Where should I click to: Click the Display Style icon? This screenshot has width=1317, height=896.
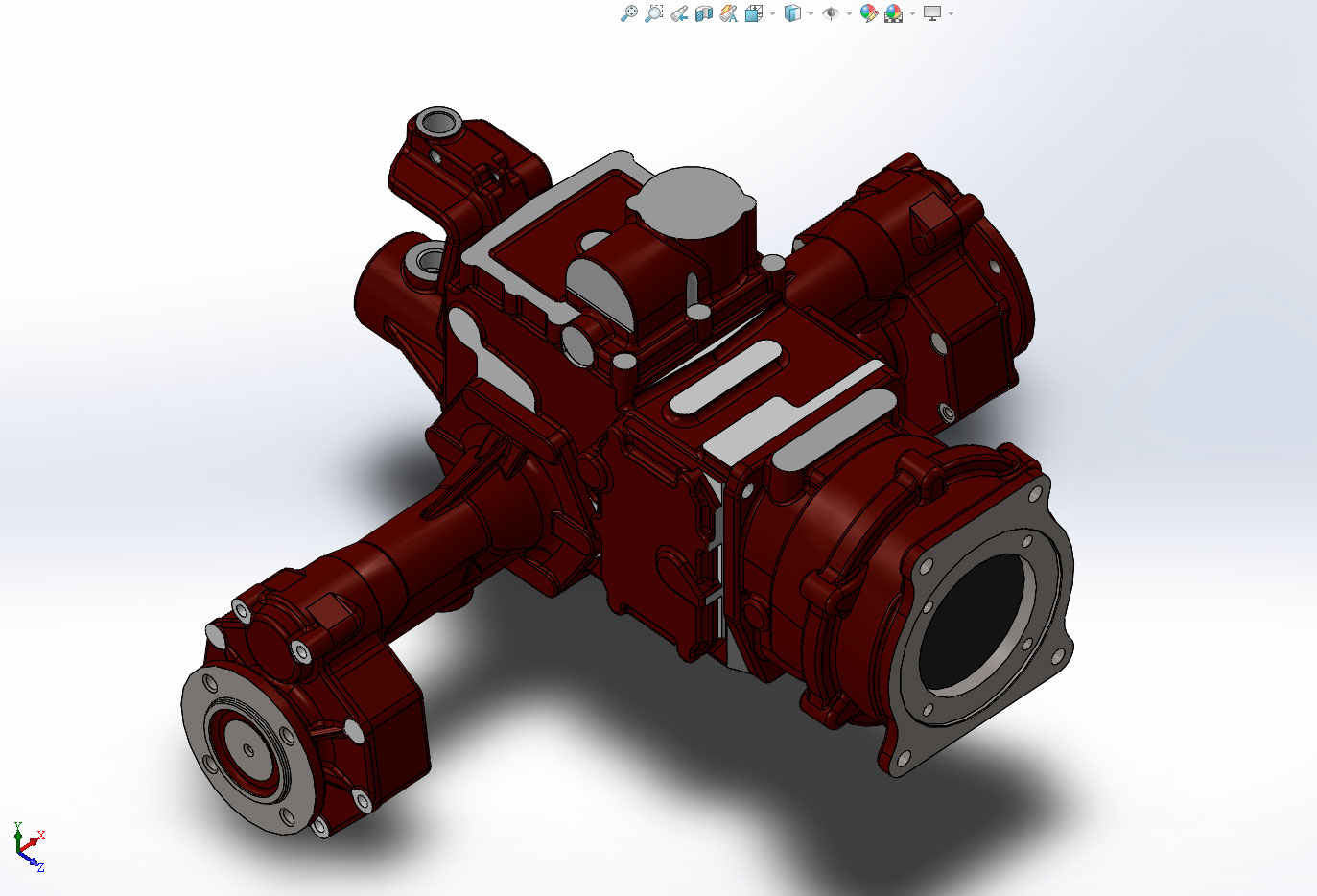pyautogui.click(x=792, y=13)
